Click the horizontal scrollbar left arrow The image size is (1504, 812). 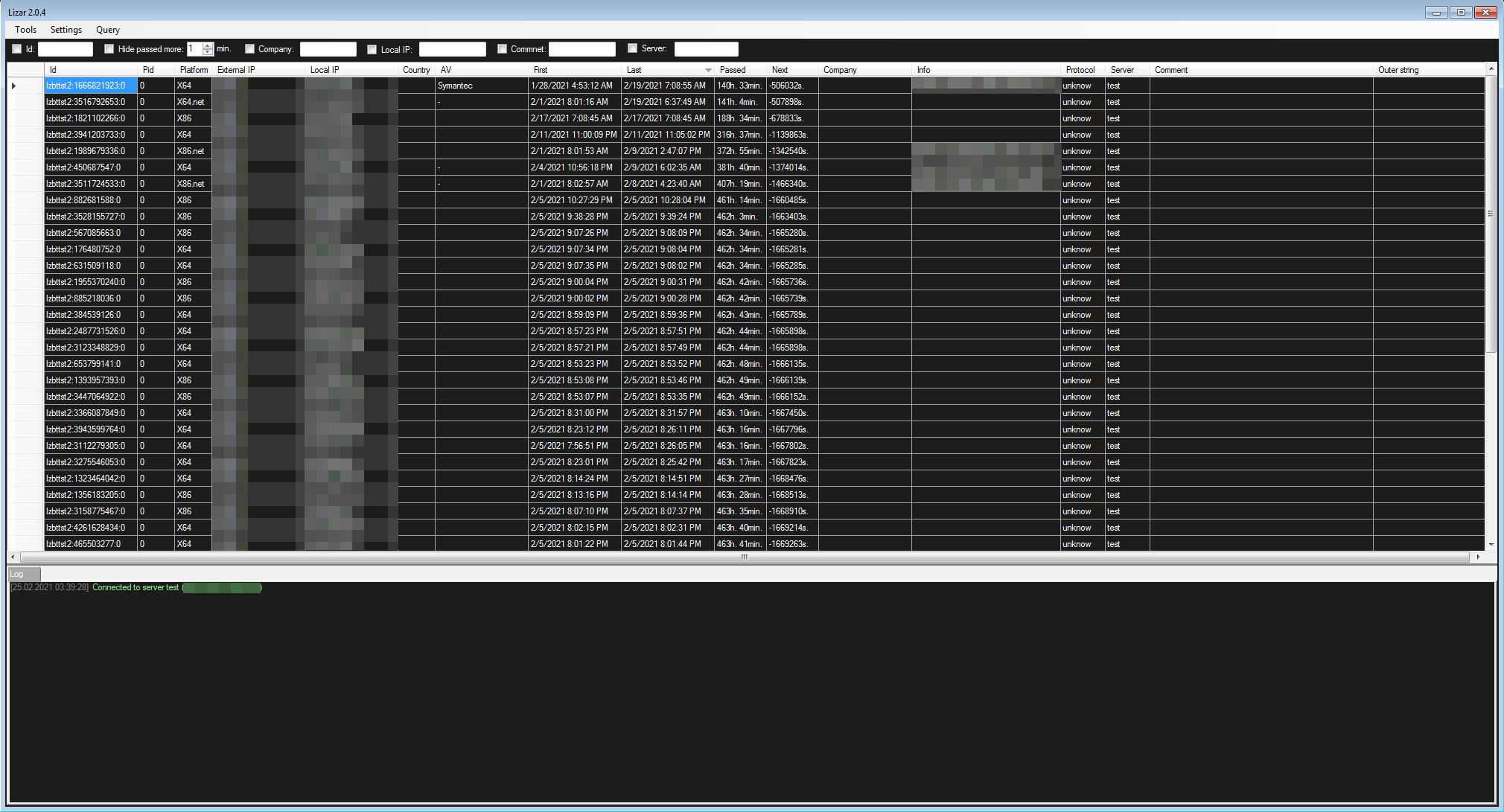point(13,557)
